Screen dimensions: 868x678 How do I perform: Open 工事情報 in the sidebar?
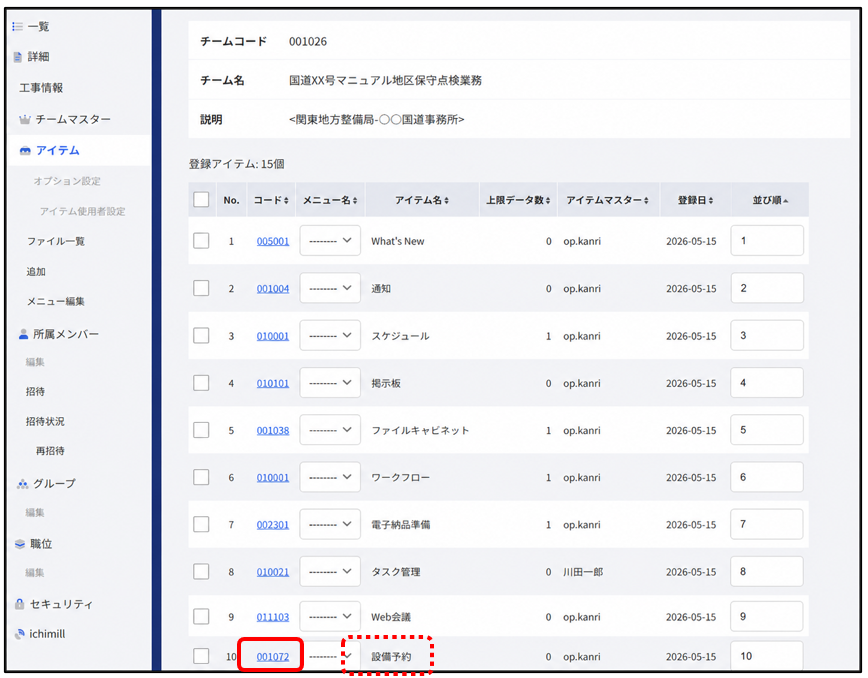41,88
